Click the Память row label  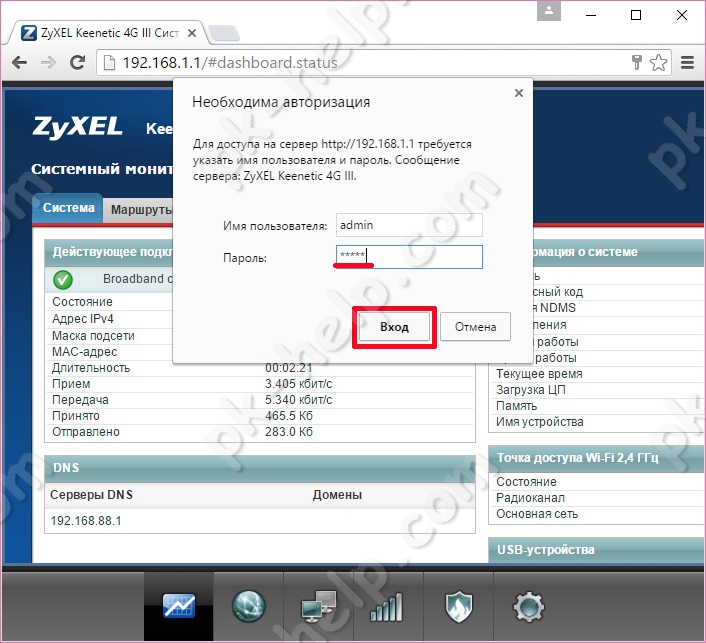(516, 406)
